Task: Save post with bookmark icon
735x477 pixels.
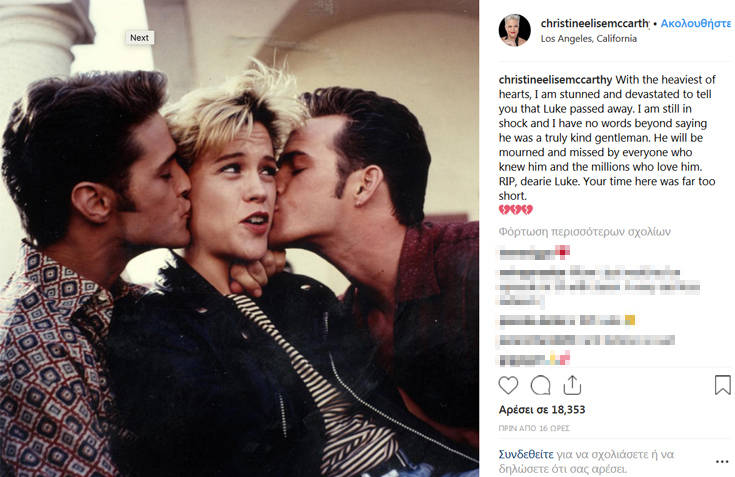Action: pyautogui.click(x=722, y=385)
